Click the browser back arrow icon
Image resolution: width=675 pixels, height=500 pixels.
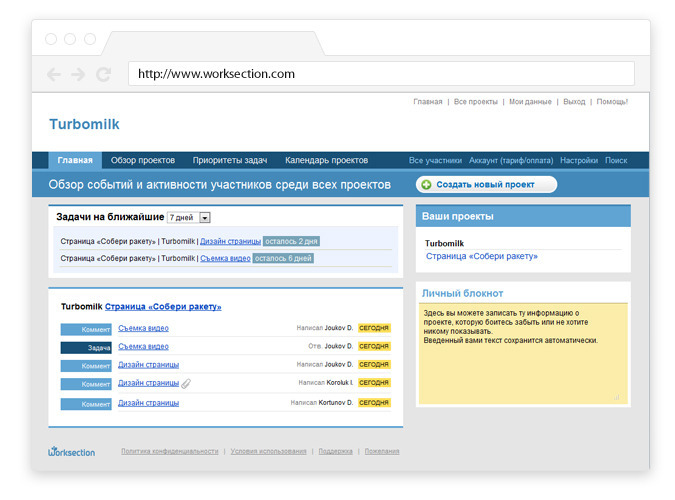point(53,74)
